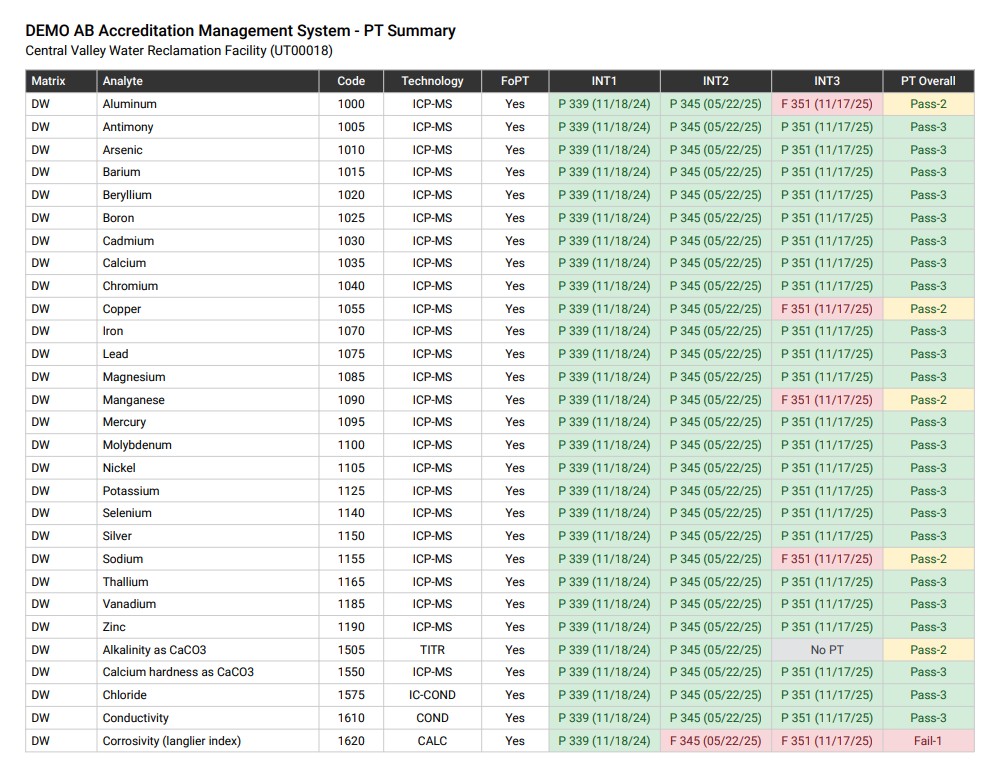Screen dimensions: 1000x766
Task: Click the INT2 column header
Action: click(x=715, y=81)
